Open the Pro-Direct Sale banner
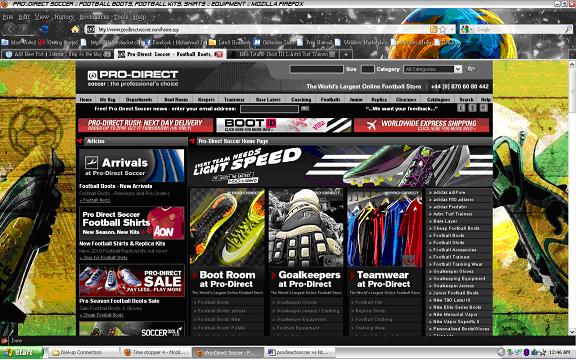 132,281
